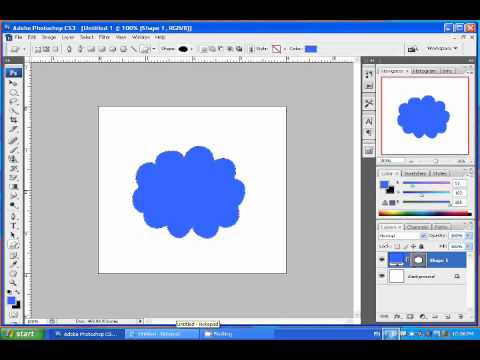This screenshot has height=360, width=480.
Task: Toggle lock image pixels
Action: 405,246
